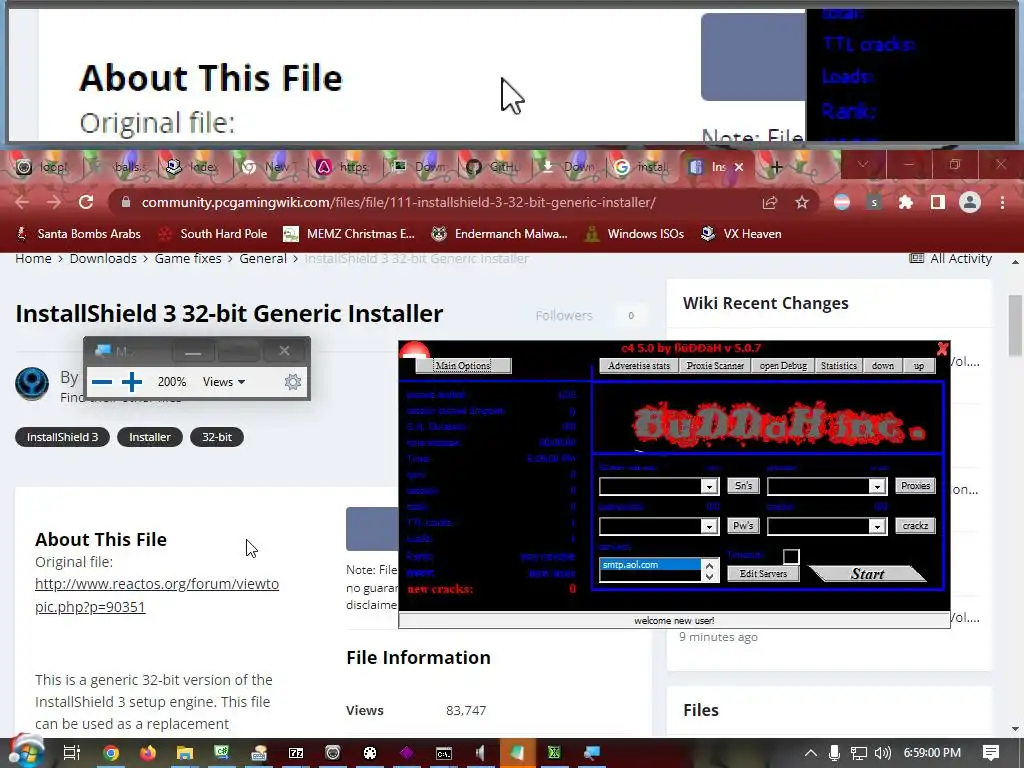Zoom out with Magnifier minus button

(102, 381)
